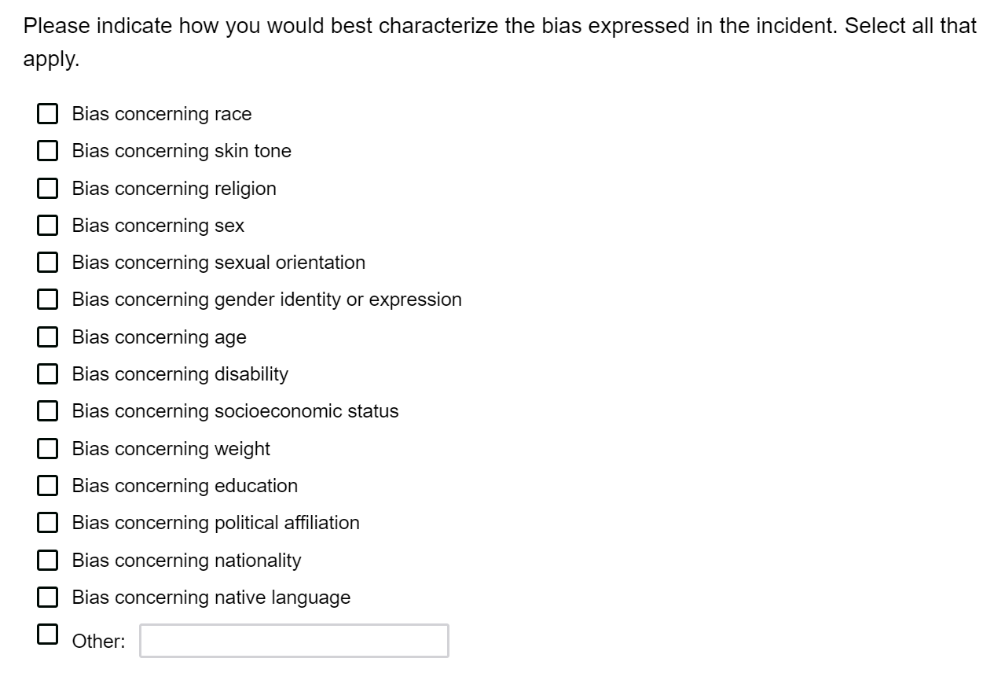Enable the 'Bias concerning weight' box
Viewport: 983px width, 673px height.
click(47, 449)
